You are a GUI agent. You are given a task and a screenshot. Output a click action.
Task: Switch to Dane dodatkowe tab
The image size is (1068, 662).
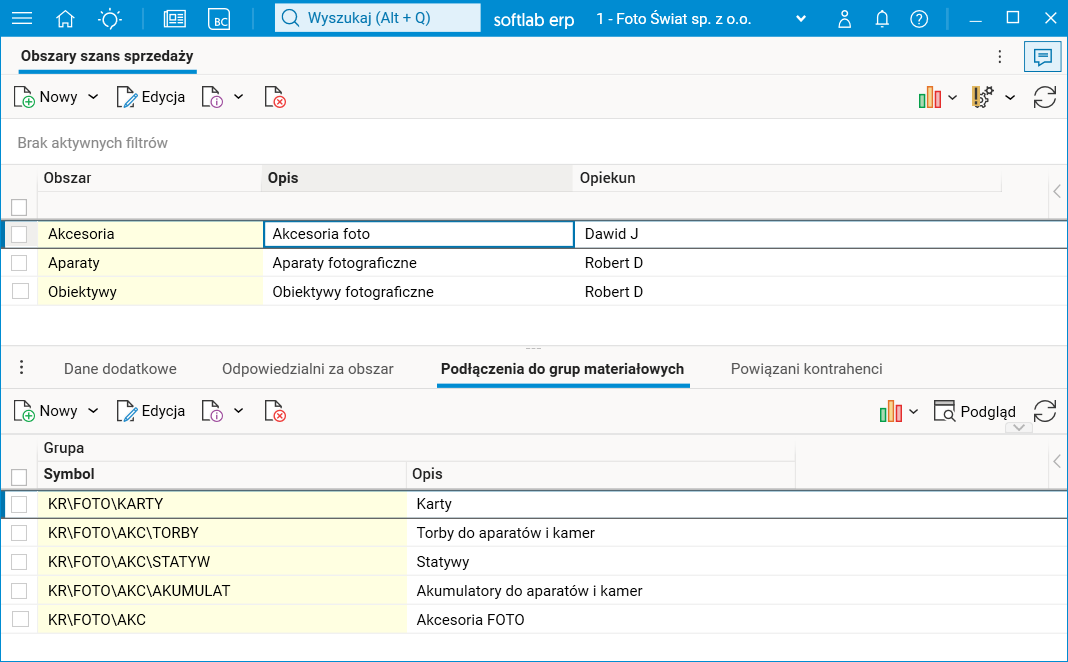pos(120,369)
